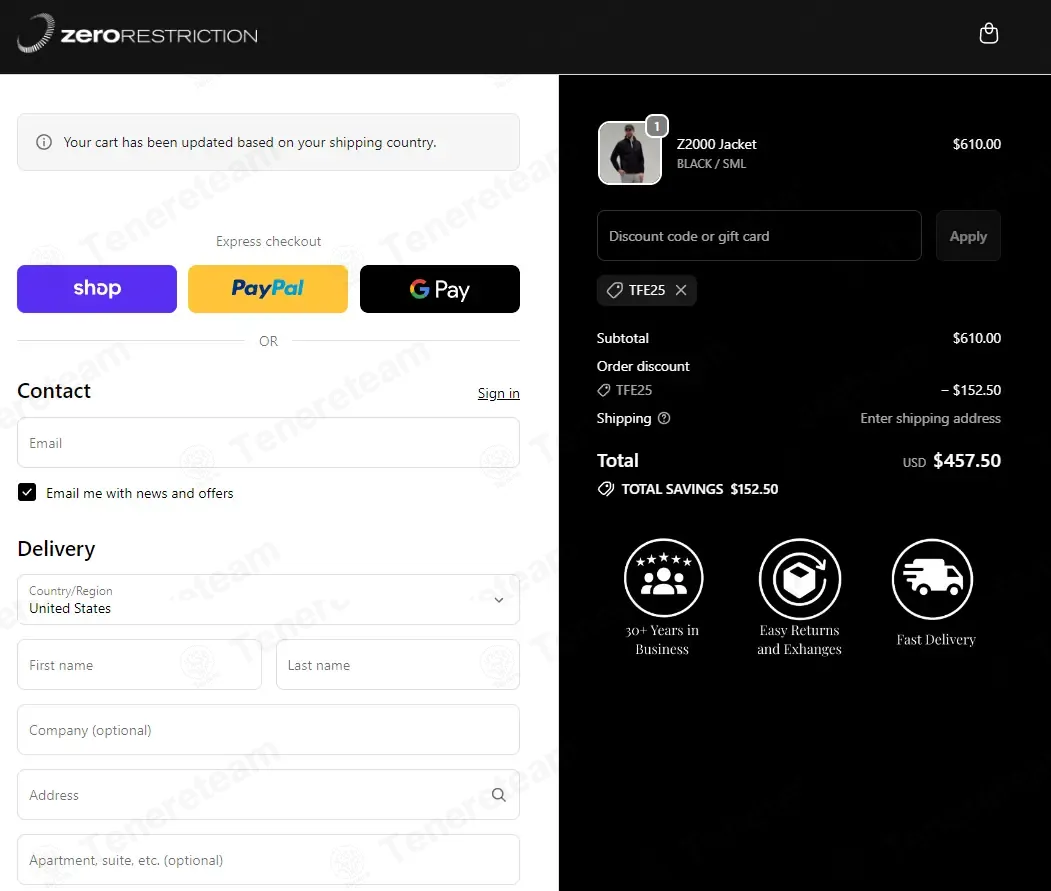Screen dimensions: 1051x891
Task: Focus the Last name field
Action: pos(397,664)
